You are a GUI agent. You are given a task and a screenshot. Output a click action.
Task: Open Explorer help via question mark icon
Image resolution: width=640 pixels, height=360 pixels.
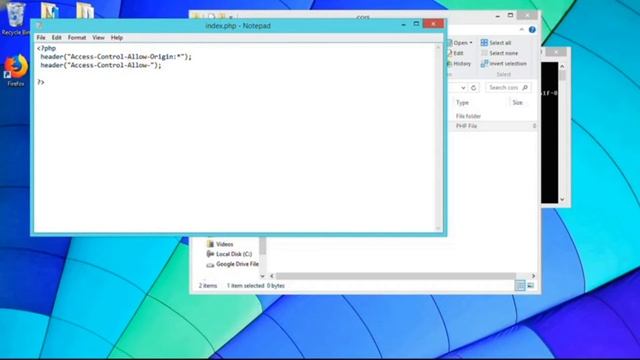(x=532, y=30)
